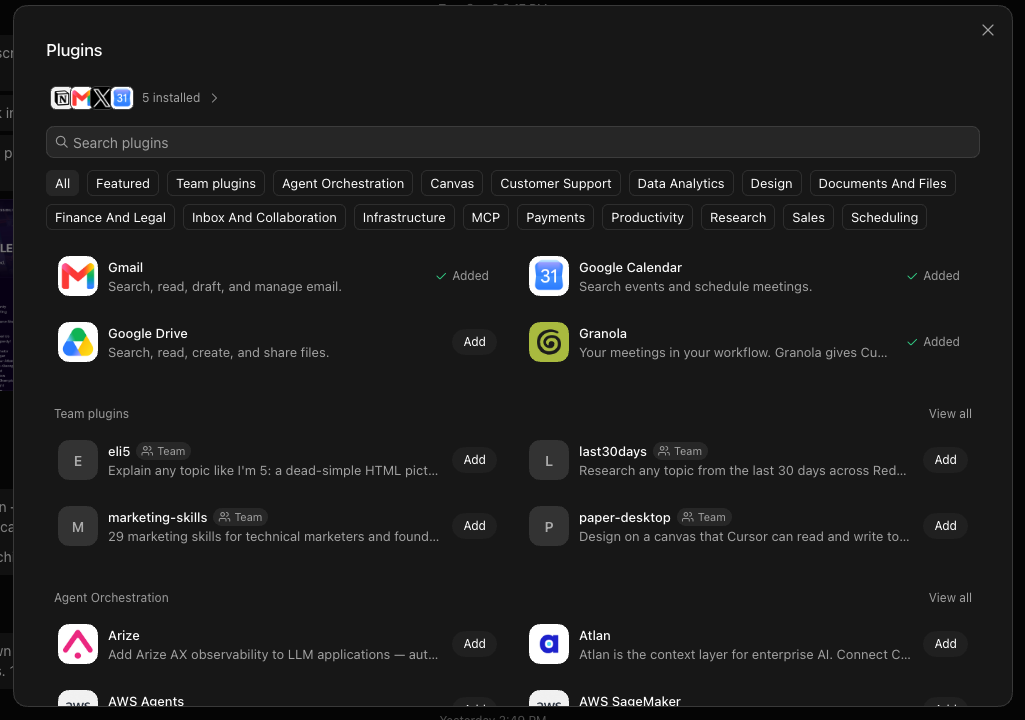Image resolution: width=1025 pixels, height=720 pixels.
Task: Filter by Inbox And Collaboration category
Action: (x=264, y=218)
